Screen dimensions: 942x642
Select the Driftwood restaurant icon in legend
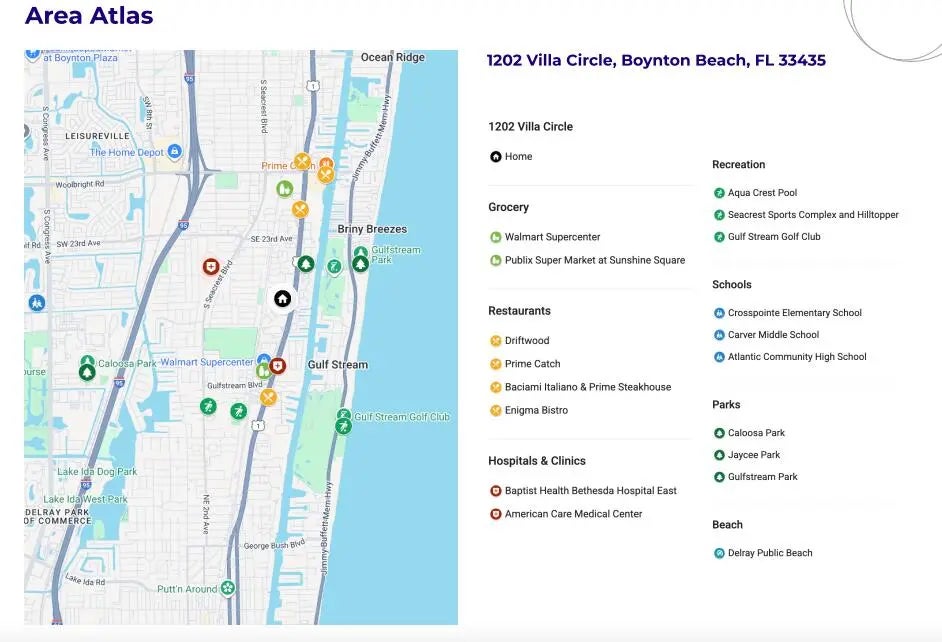point(495,341)
